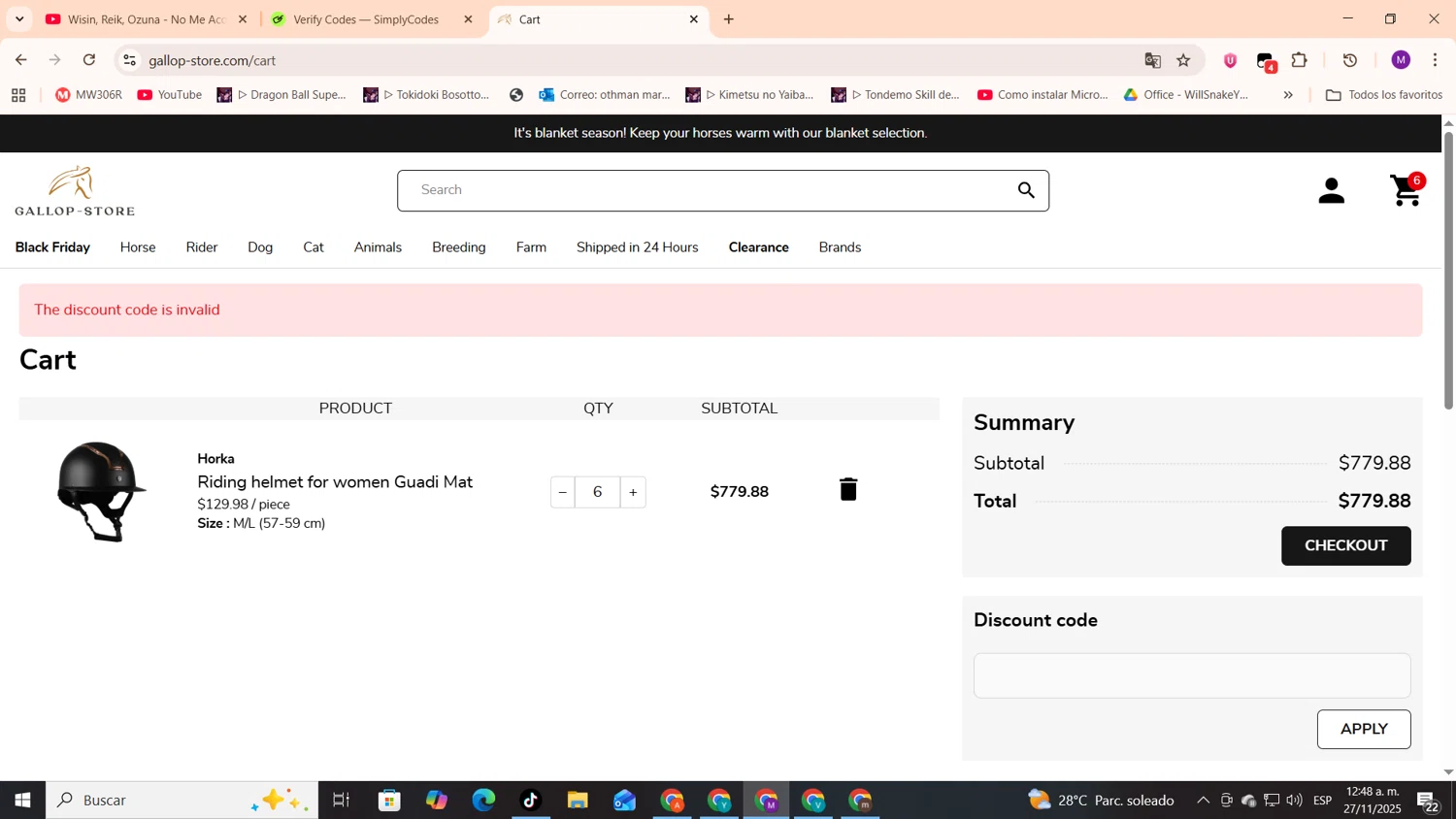Open new tab with plus button
Screen dimensions: 1456x819
(729, 19)
